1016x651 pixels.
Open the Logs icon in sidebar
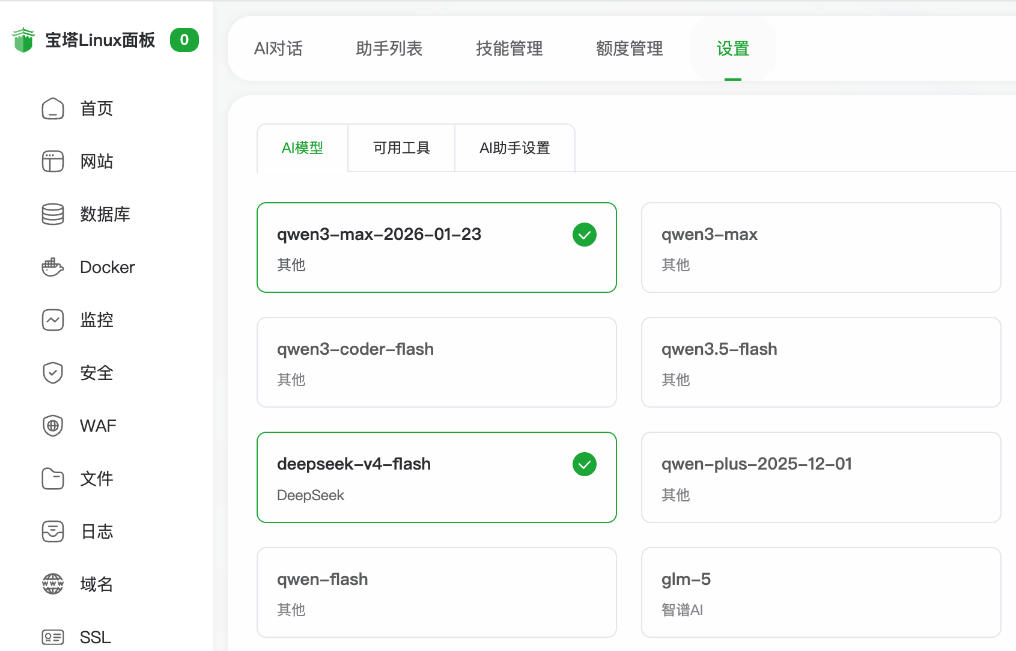53,532
